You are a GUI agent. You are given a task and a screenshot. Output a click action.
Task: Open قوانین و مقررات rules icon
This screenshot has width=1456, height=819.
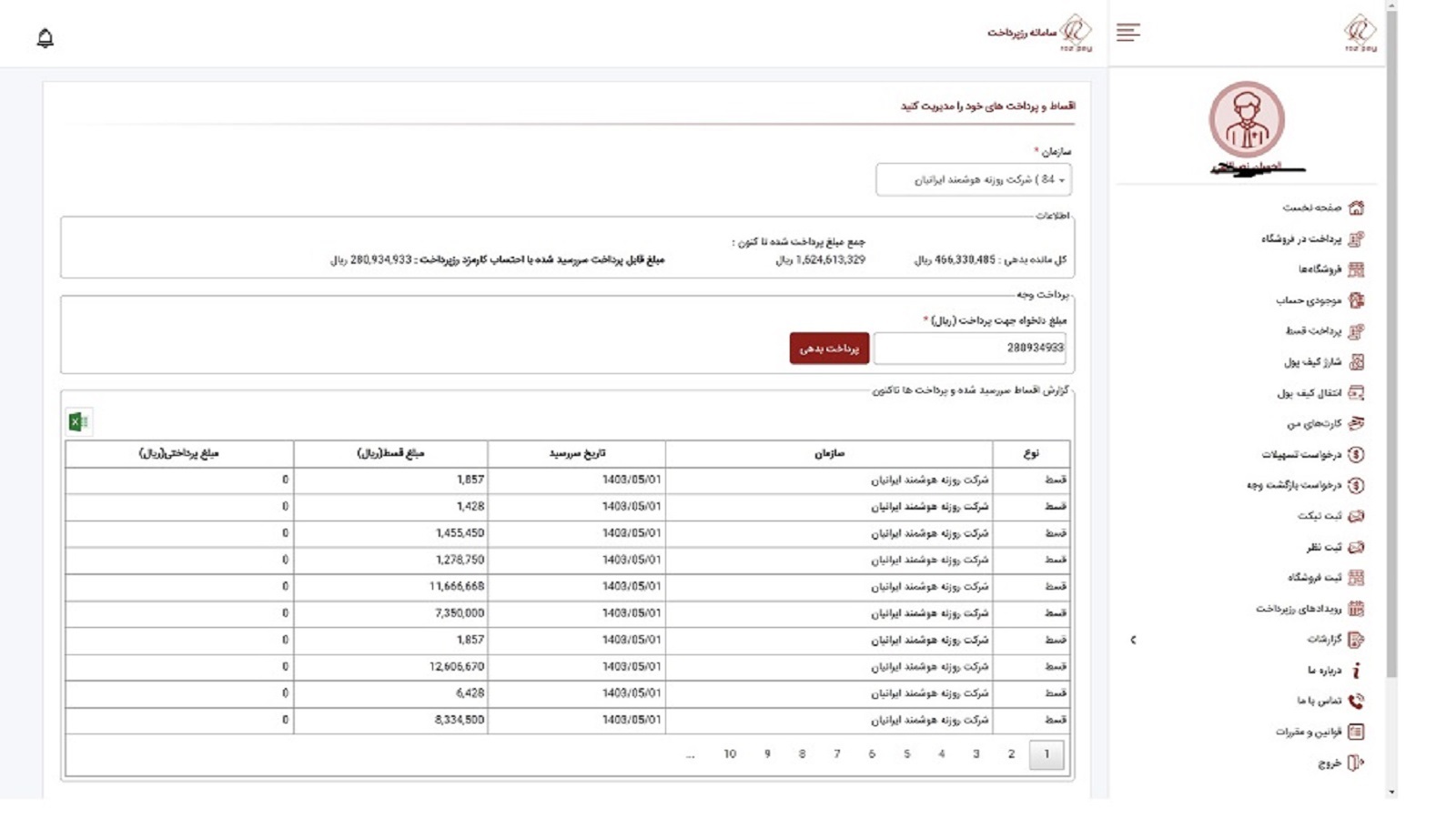[1357, 731]
